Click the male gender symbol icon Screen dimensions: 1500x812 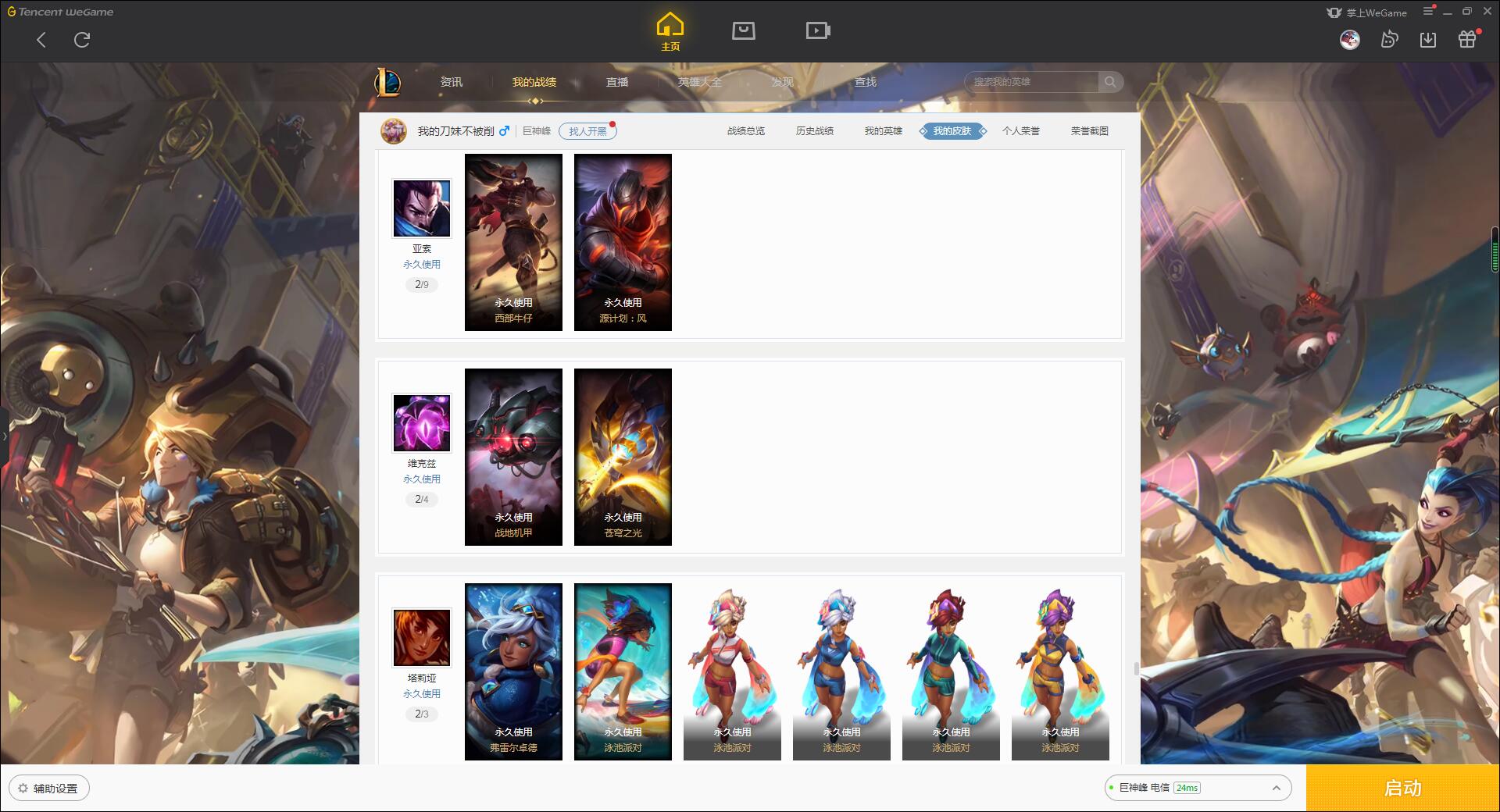(504, 131)
